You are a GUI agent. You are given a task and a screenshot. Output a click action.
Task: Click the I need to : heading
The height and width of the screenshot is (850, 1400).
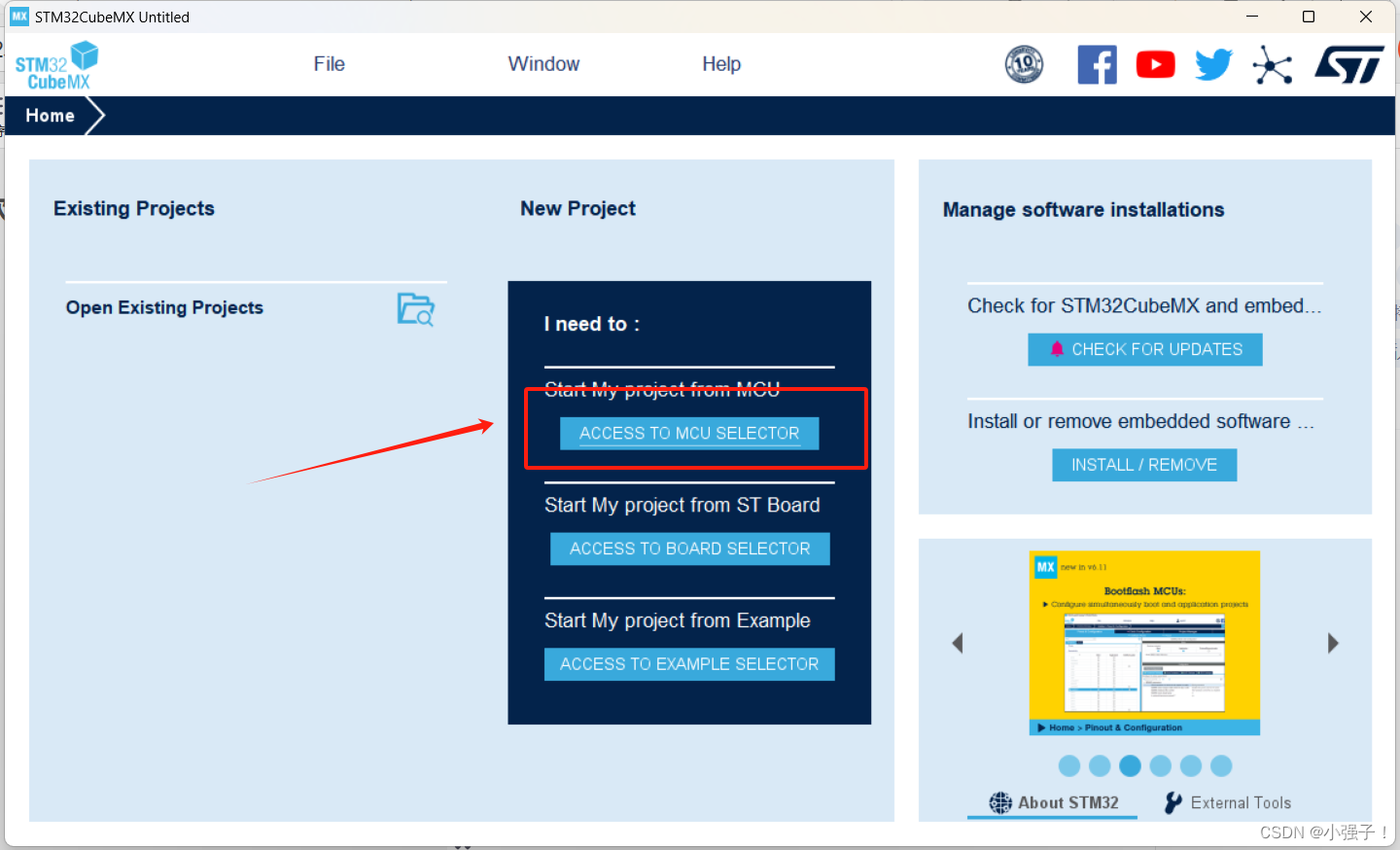[591, 324]
